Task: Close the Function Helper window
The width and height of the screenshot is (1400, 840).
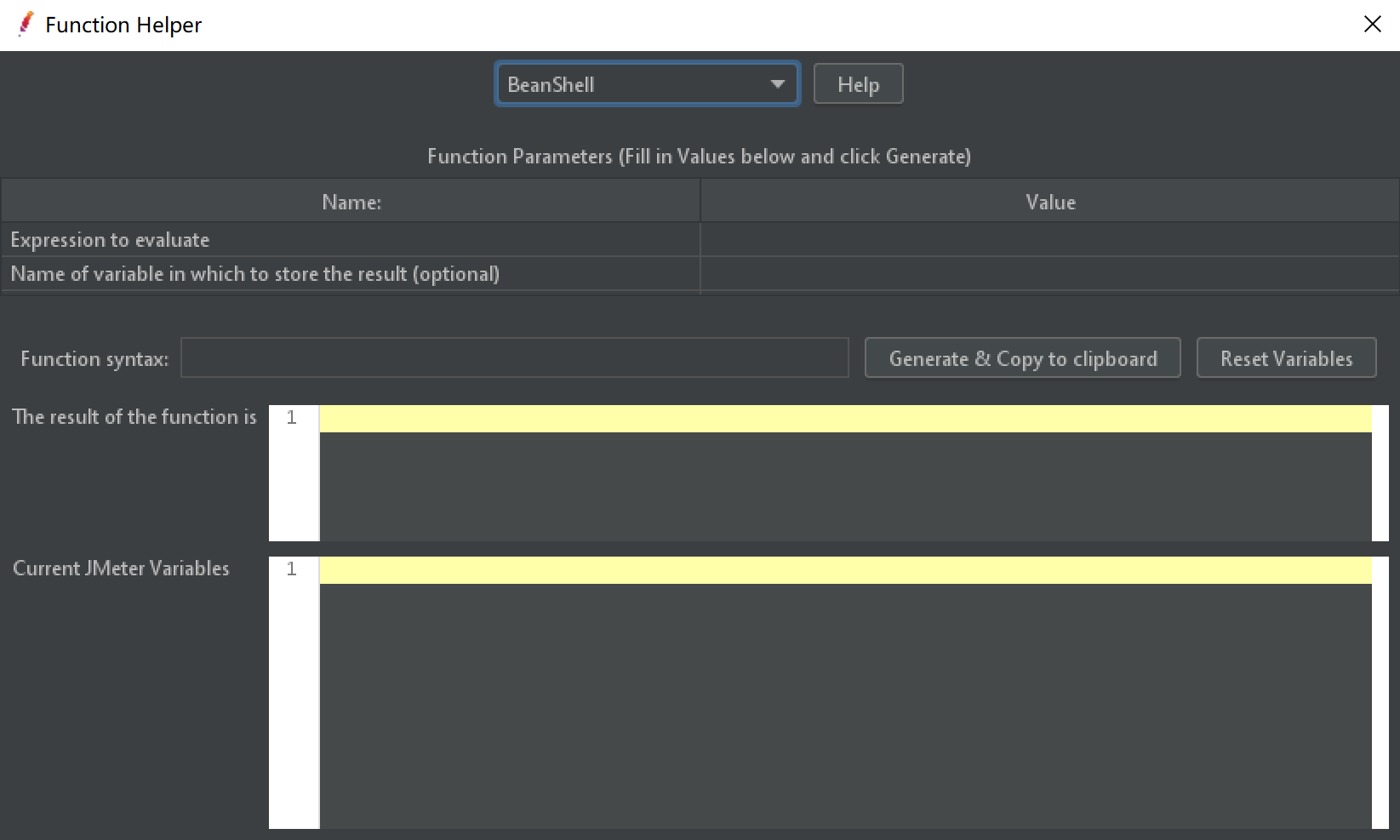Action: tap(1372, 24)
